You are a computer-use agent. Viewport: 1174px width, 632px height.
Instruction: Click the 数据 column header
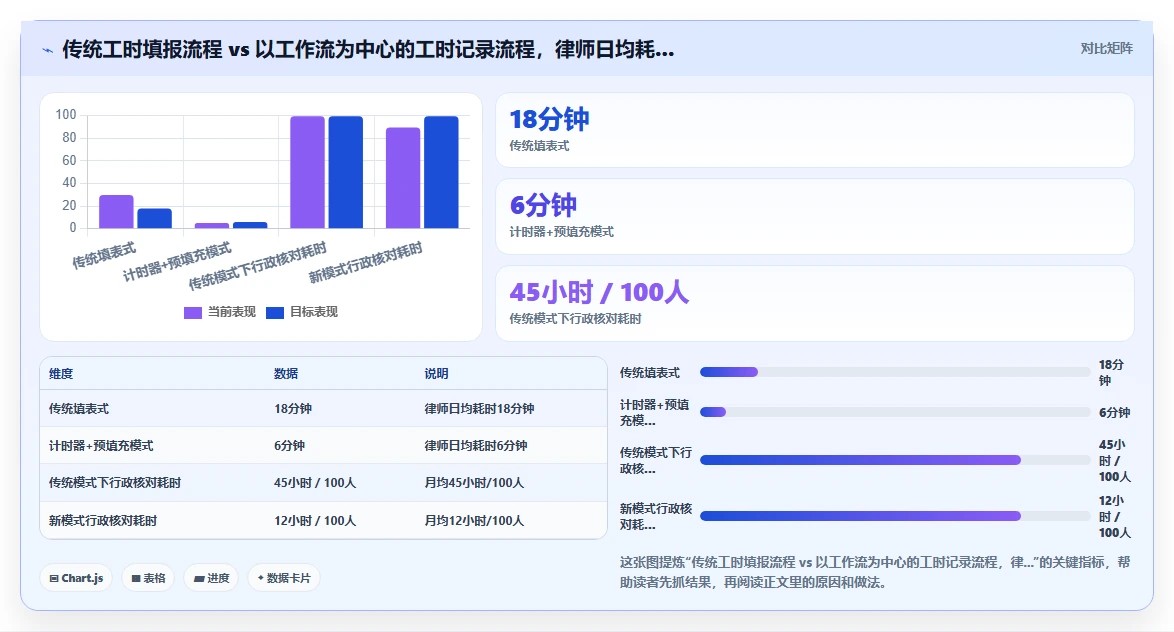[286, 374]
